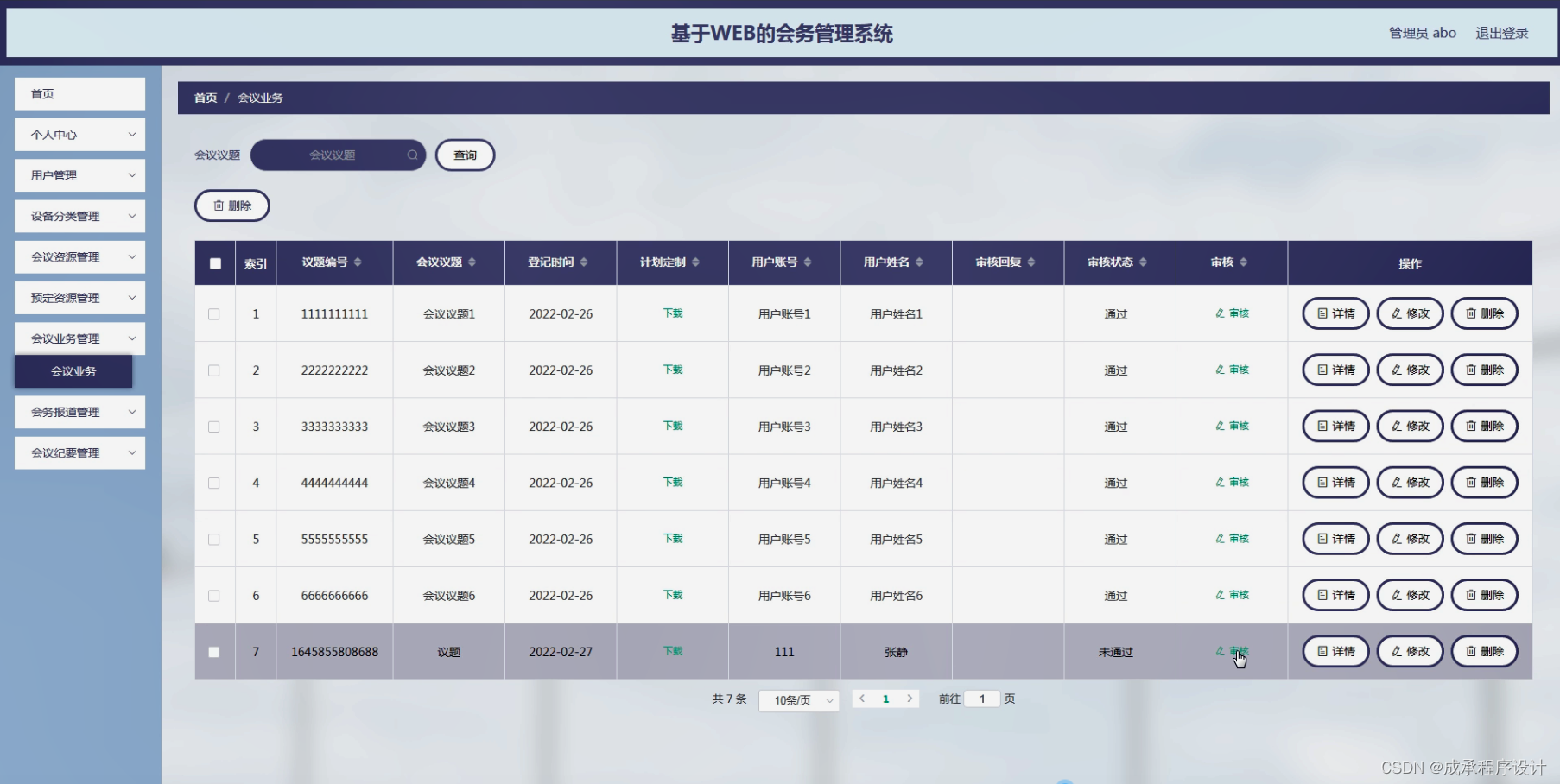The image size is (1560, 784).
Task: Click the page number input next to 前往
Action: pyautogui.click(x=982, y=699)
